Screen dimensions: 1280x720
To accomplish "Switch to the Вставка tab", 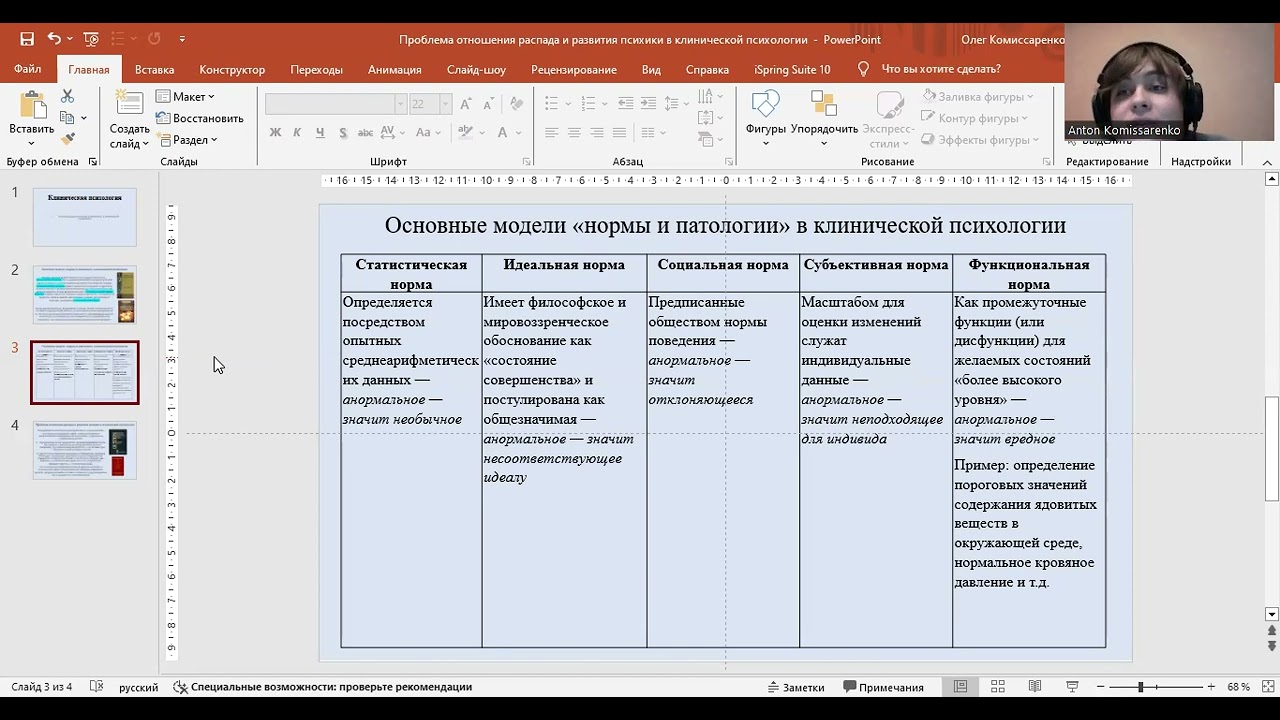I will [x=154, y=69].
